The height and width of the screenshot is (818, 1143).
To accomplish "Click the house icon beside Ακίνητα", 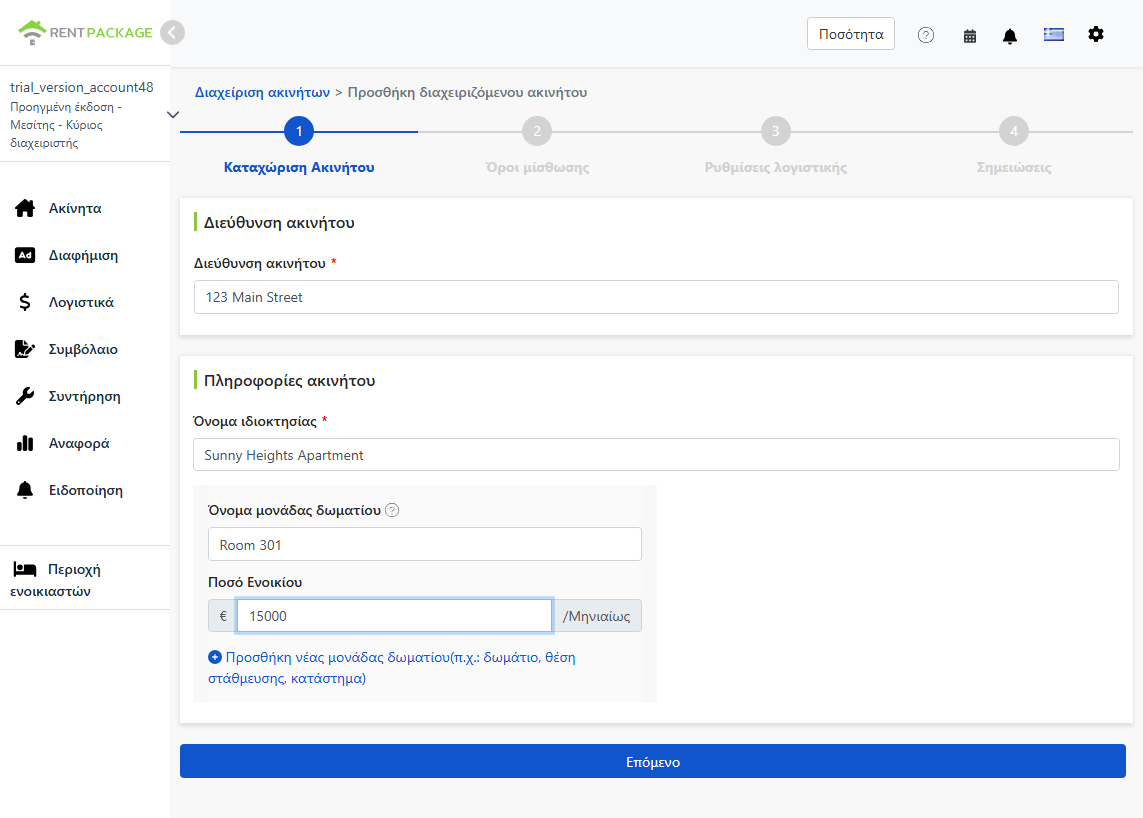I will click(x=25, y=209).
